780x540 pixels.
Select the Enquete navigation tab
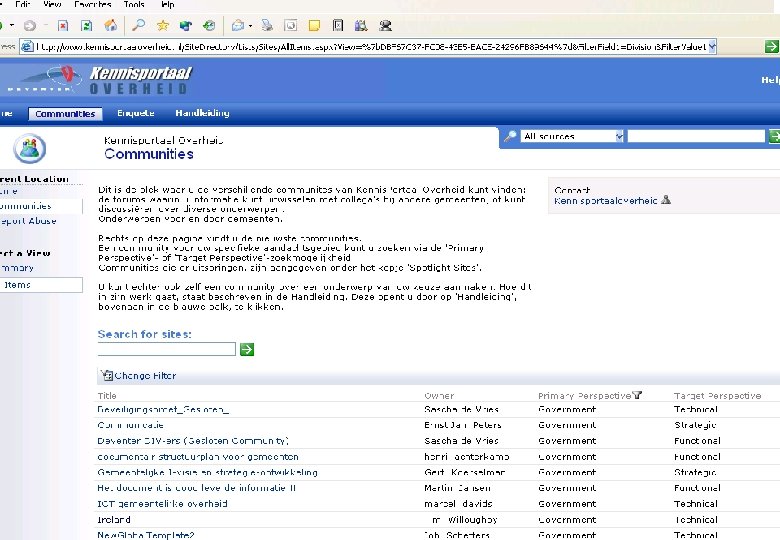click(135, 113)
